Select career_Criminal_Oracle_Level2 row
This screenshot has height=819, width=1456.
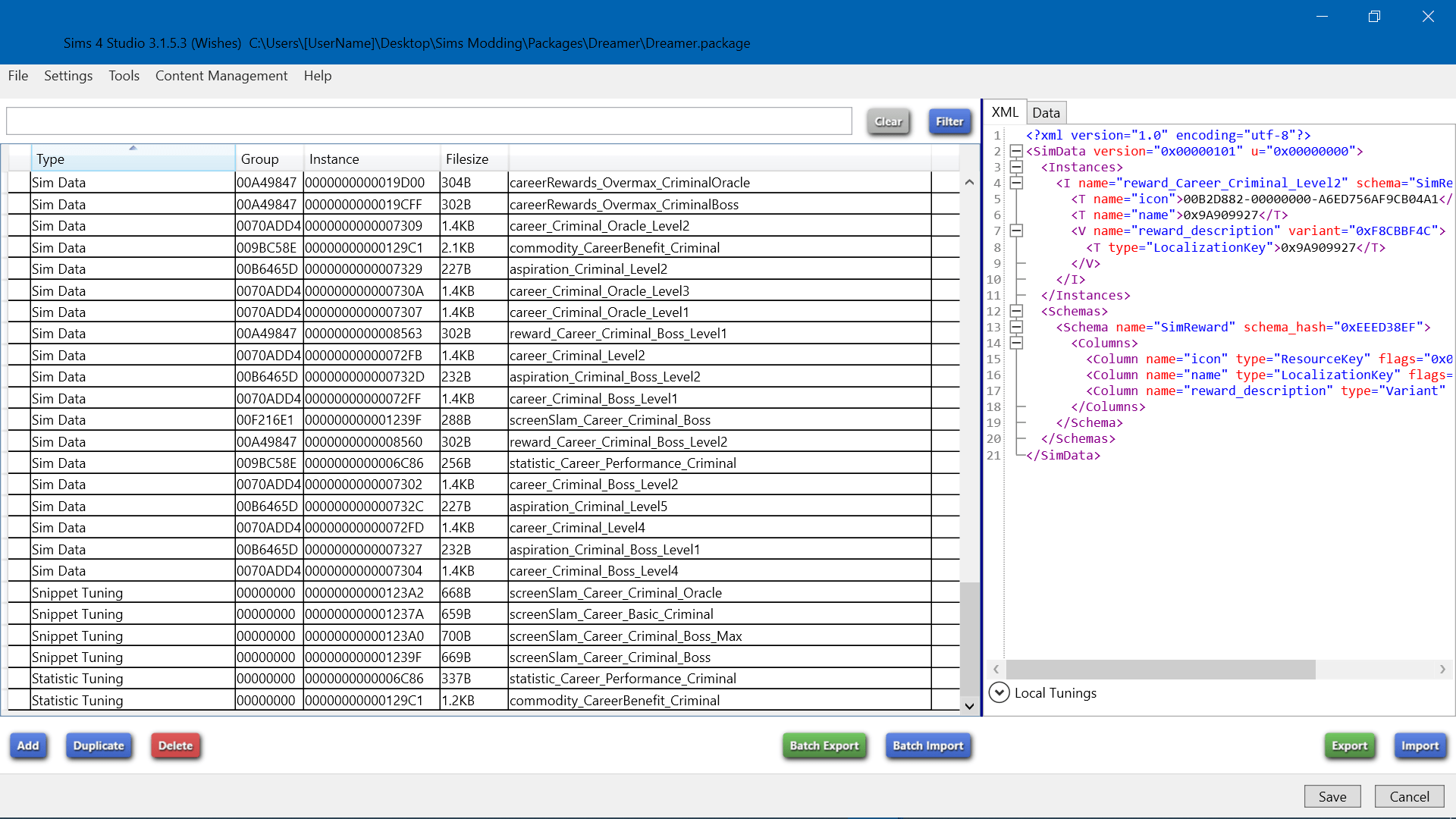pos(484,225)
